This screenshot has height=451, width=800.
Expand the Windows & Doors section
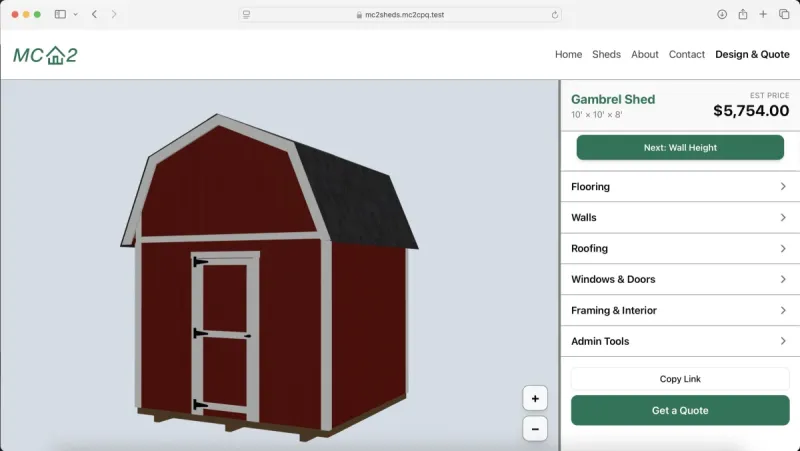680,280
